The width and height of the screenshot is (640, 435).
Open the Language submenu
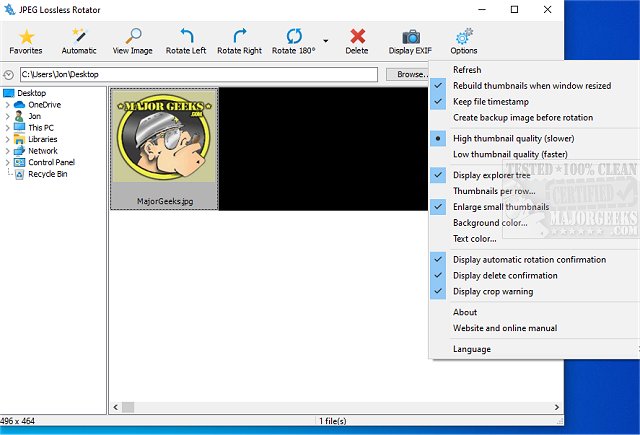tap(535, 349)
